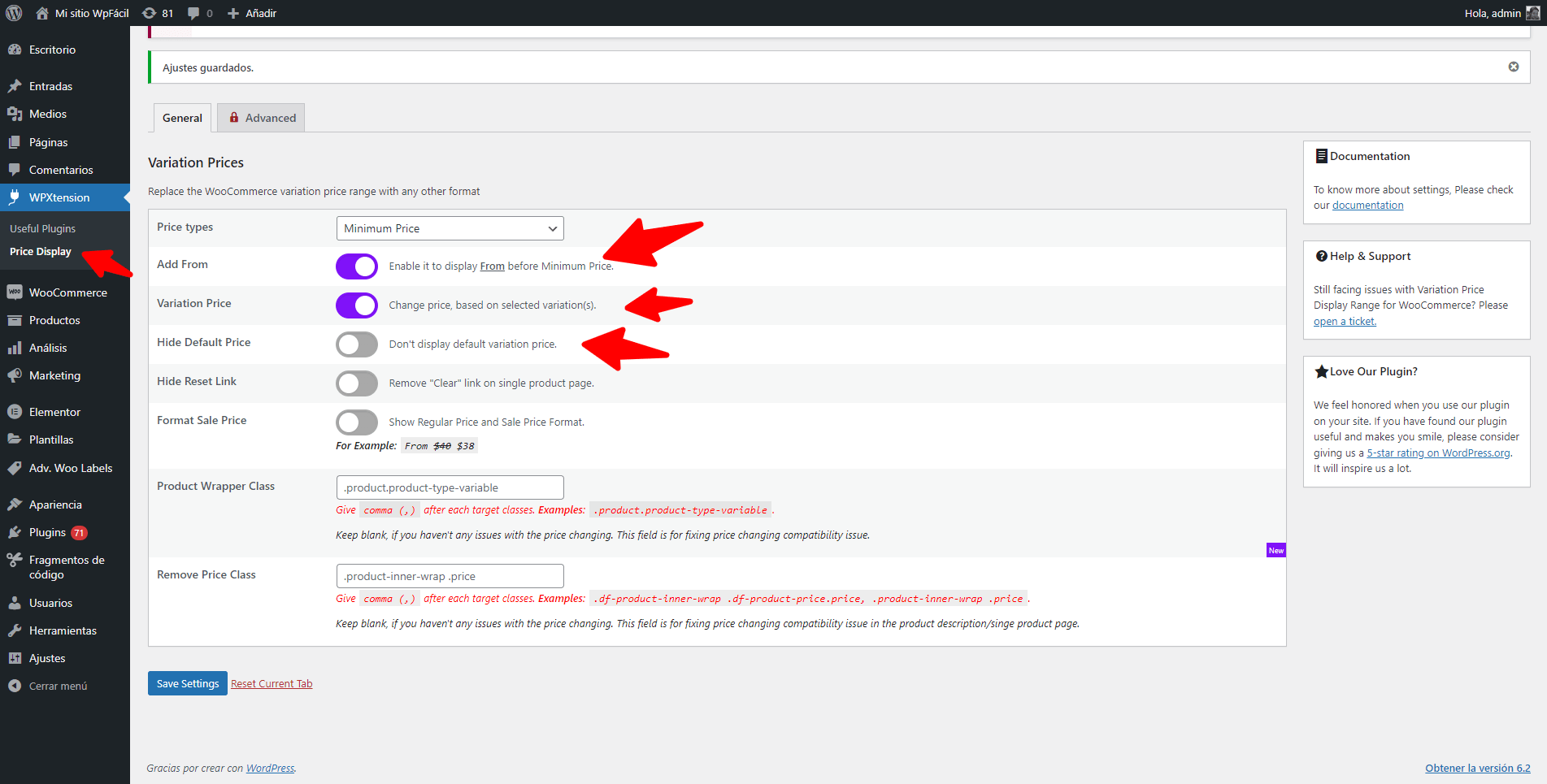Click the Páginas pages icon

pos(15,142)
